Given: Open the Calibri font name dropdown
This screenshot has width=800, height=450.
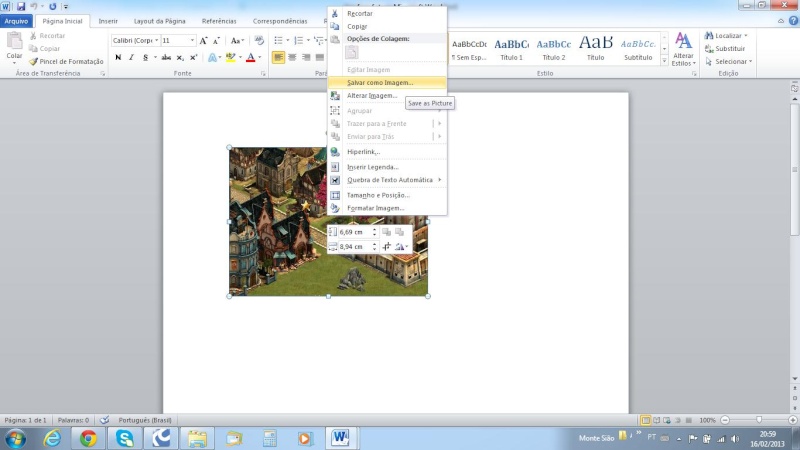Looking at the screenshot, I should [x=156, y=40].
